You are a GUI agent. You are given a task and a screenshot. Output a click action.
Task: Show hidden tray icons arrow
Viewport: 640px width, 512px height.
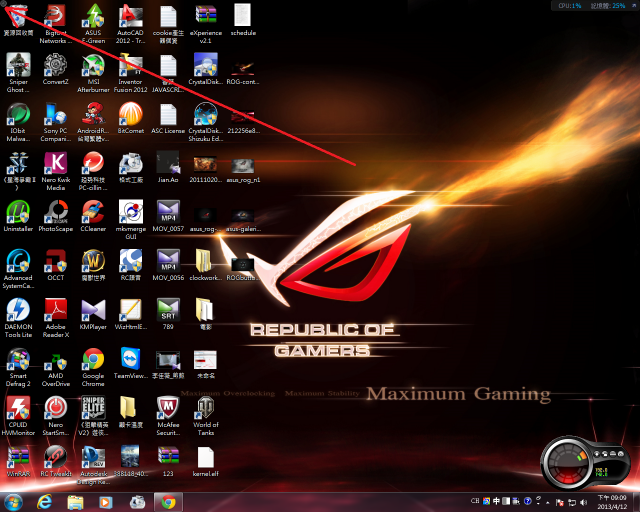[548, 502]
